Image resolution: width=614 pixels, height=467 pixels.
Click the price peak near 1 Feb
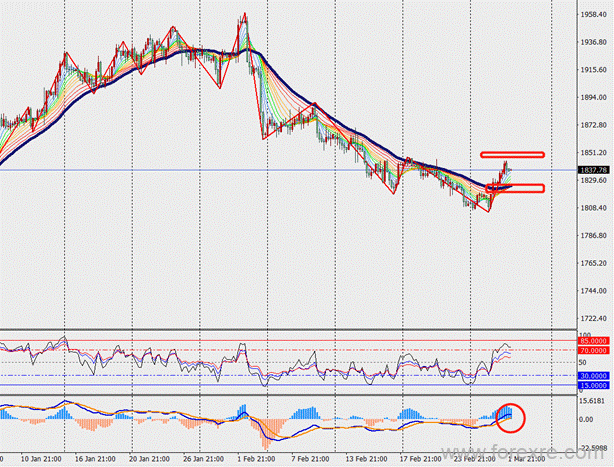pos(245,14)
